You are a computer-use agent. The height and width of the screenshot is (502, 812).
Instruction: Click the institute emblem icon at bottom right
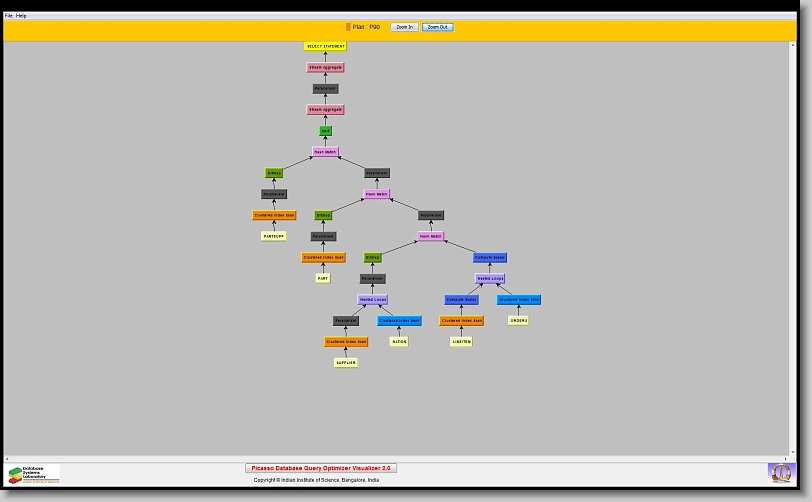click(x=779, y=472)
